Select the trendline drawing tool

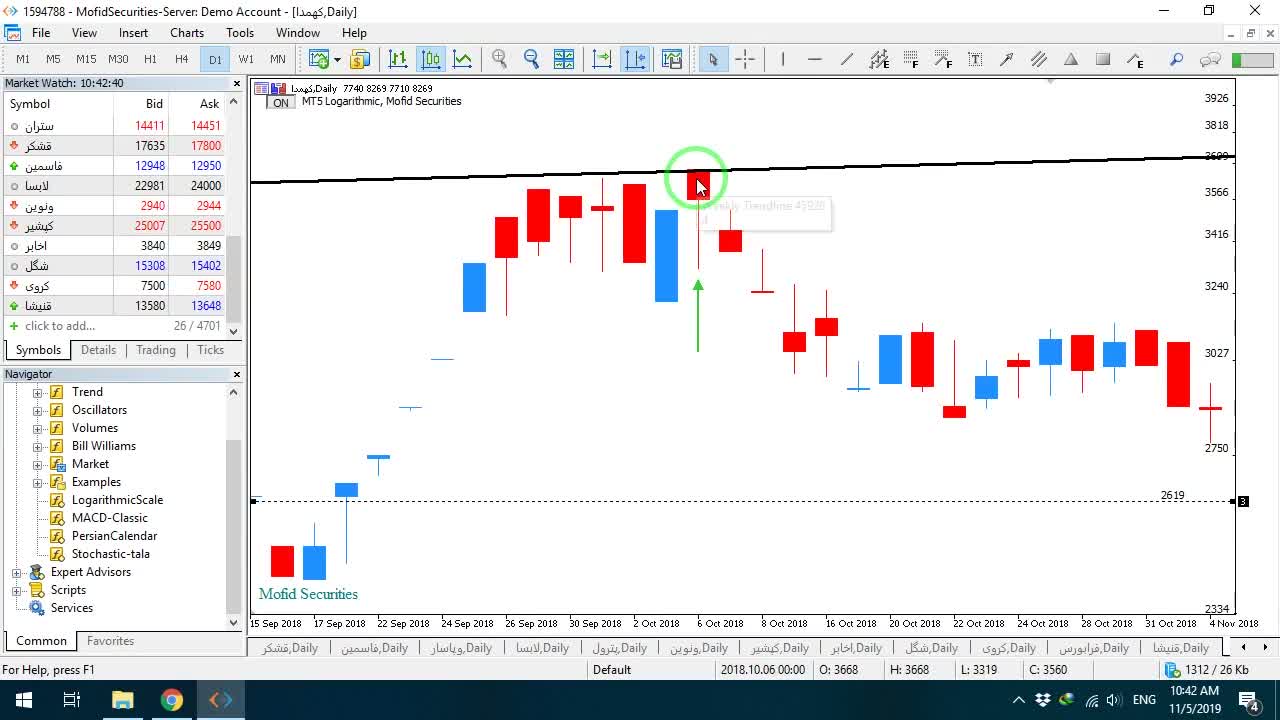click(847, 59)
